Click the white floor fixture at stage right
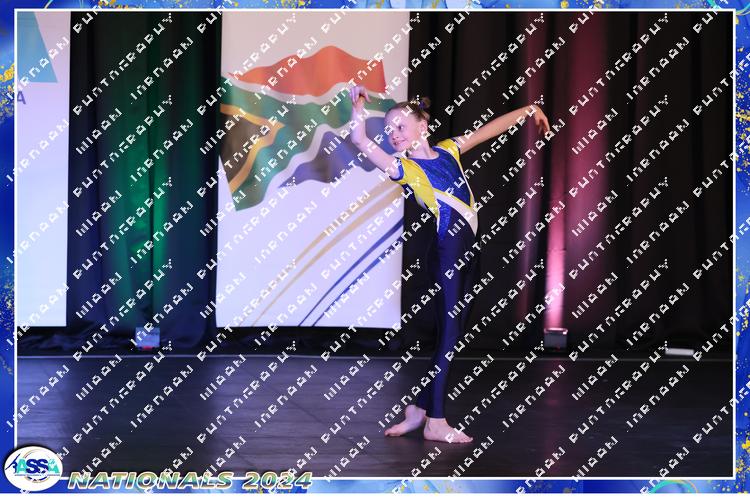Screen dimensions: 750x500 point(680,351)
